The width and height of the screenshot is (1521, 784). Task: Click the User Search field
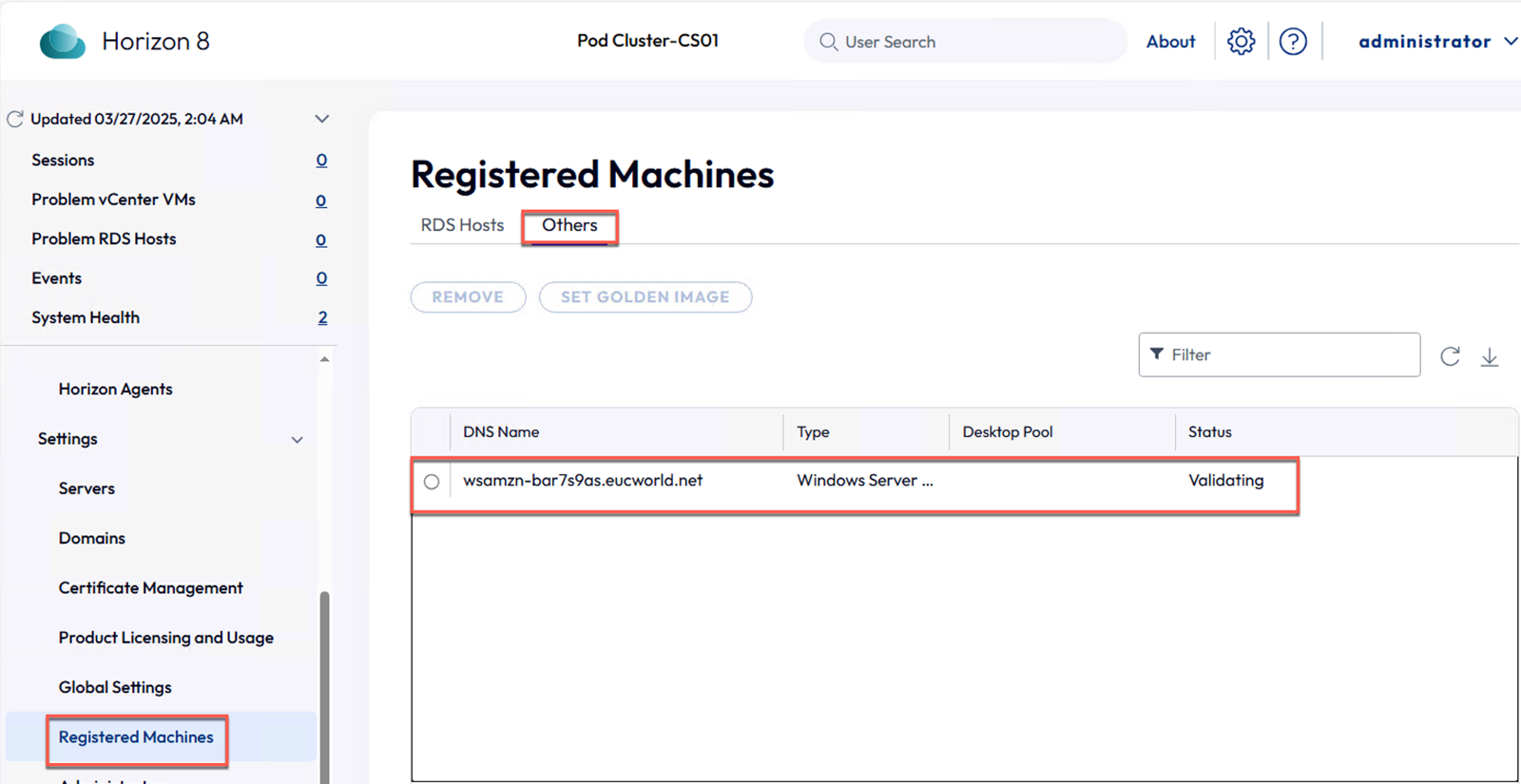coord(965,41)
